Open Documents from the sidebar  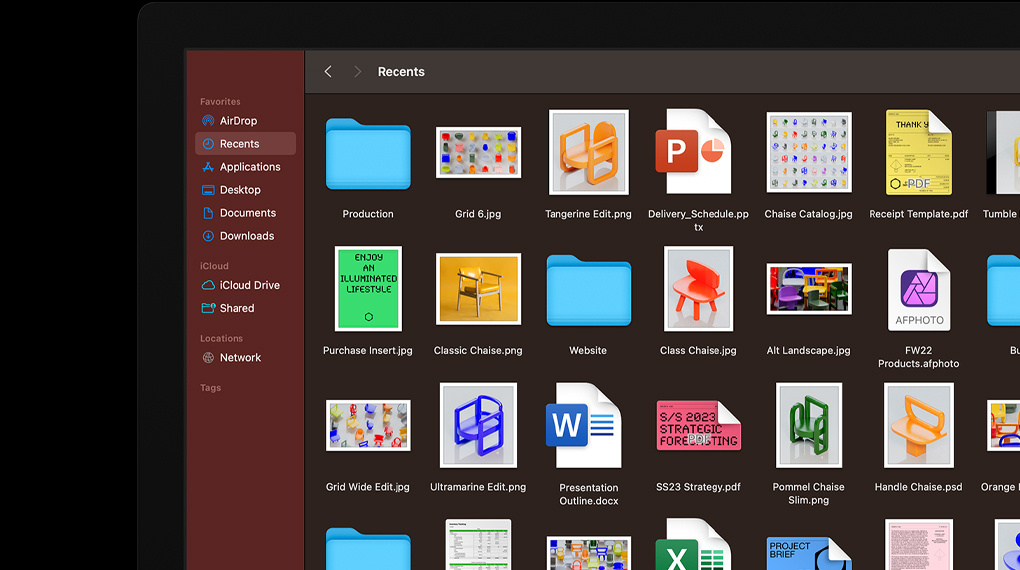pos(247,213)
